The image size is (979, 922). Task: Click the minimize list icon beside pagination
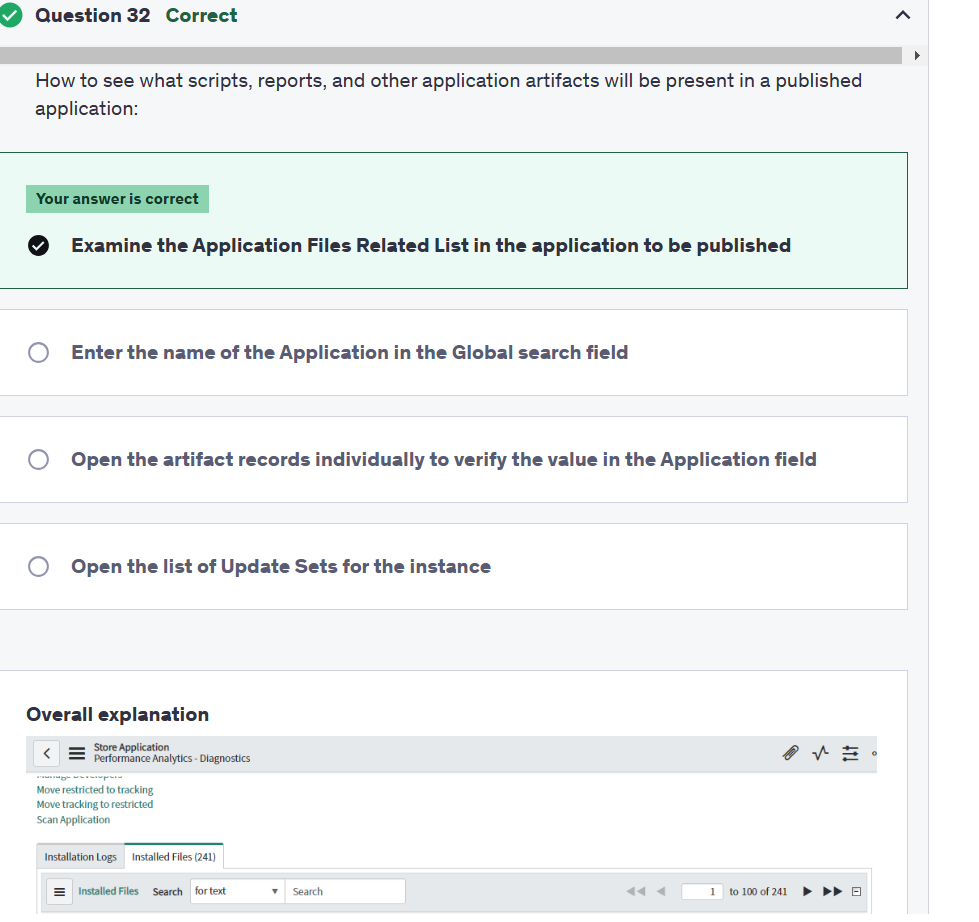point(855,891)
